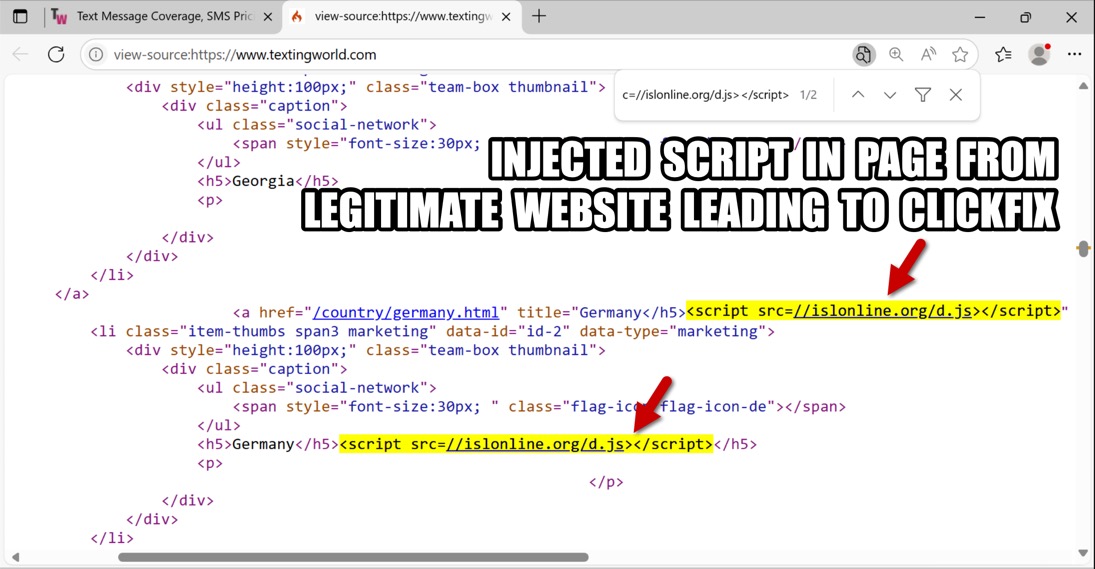
Task: Click scroll left arrow on horizontal scrollbar
Action: 15,557
